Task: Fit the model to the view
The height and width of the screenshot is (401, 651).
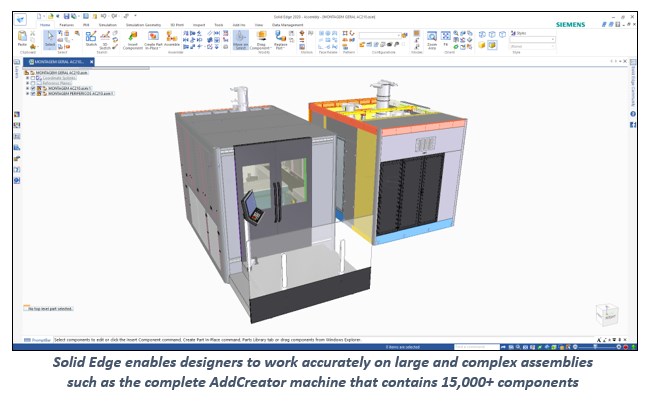Action: tap(445, 39)
